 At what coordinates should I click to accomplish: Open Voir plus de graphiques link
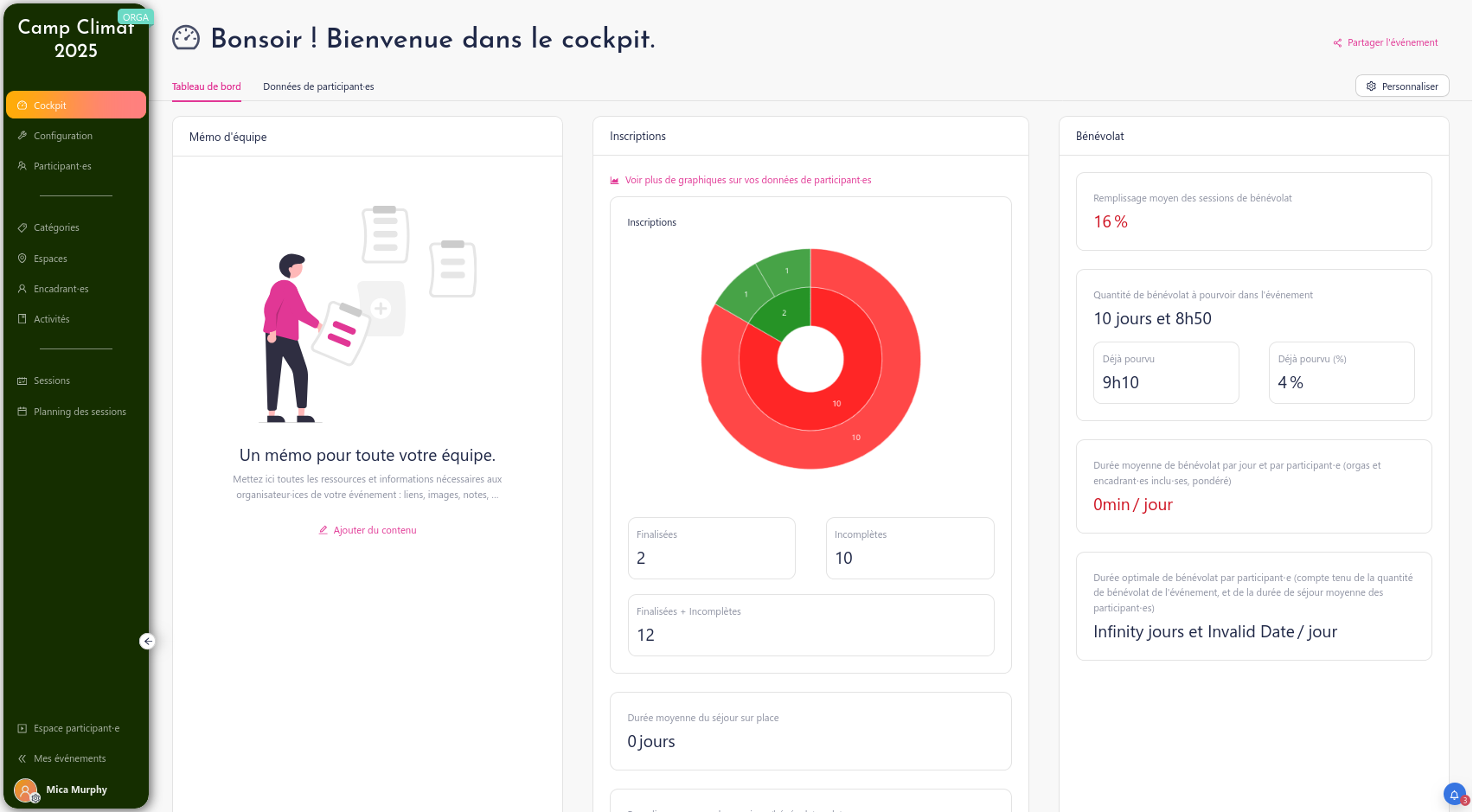tap(747, 180)
